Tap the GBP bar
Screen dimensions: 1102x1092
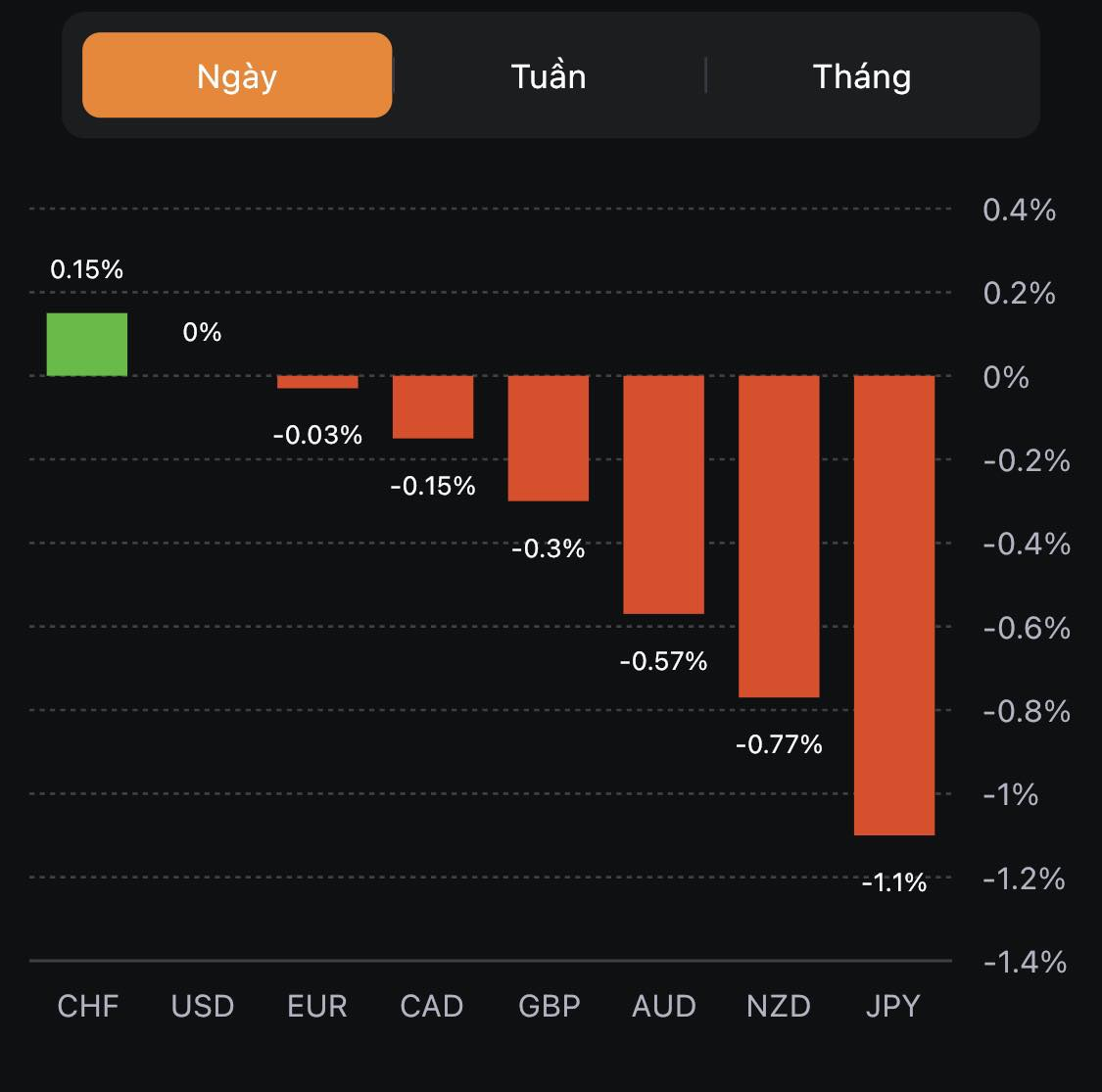click(x=549, y=438)
